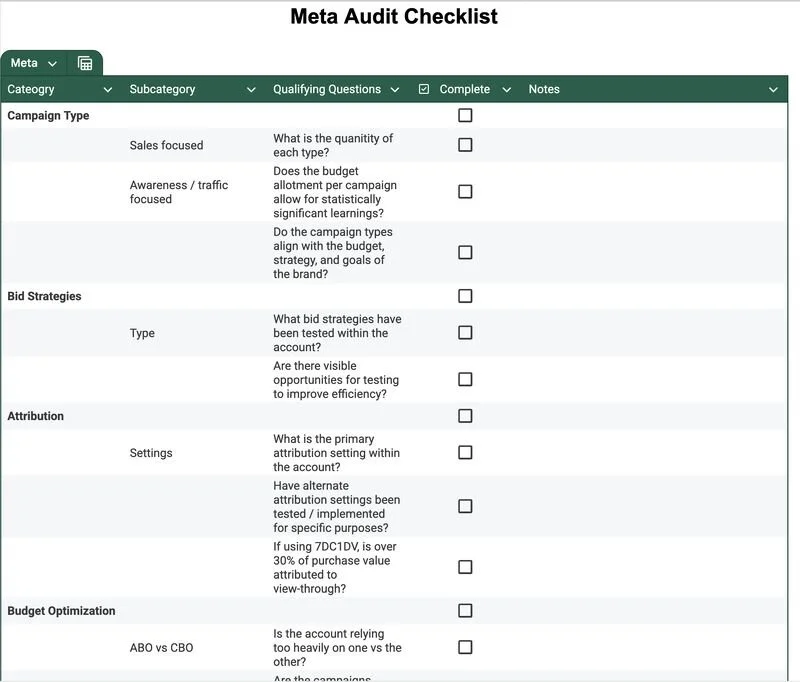800x682 pixels.
Task: Select the Sales focused subcategory cell
Action: [166, 145]
